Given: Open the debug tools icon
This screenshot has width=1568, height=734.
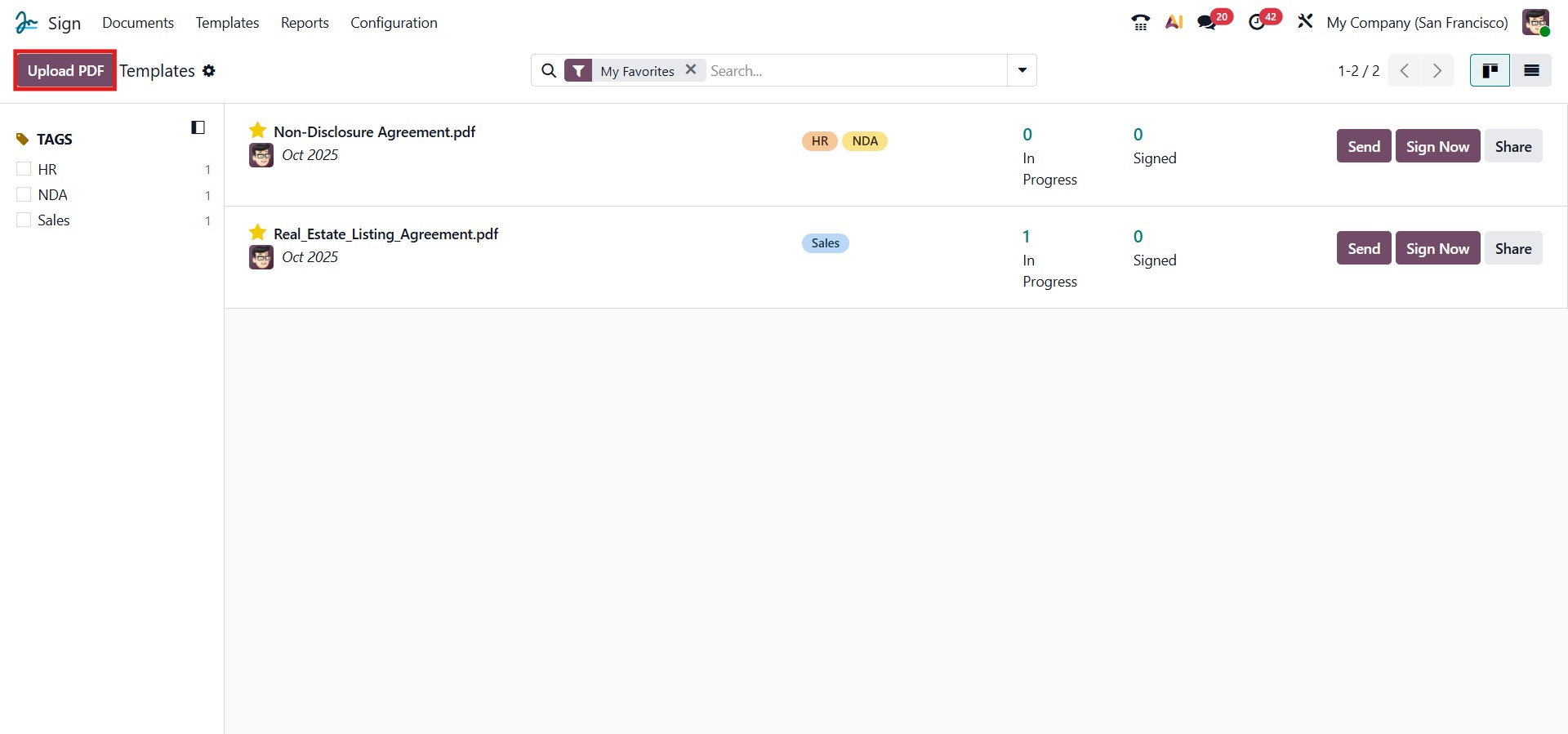Looking at the screenshot, I should (x=1305, y=22).
